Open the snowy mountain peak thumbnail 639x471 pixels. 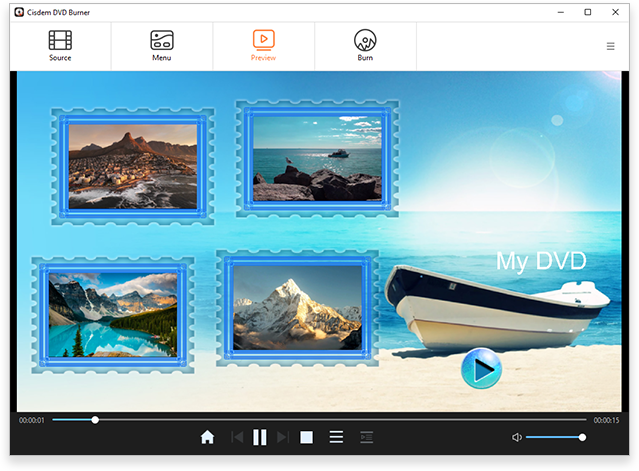point(297,307)
